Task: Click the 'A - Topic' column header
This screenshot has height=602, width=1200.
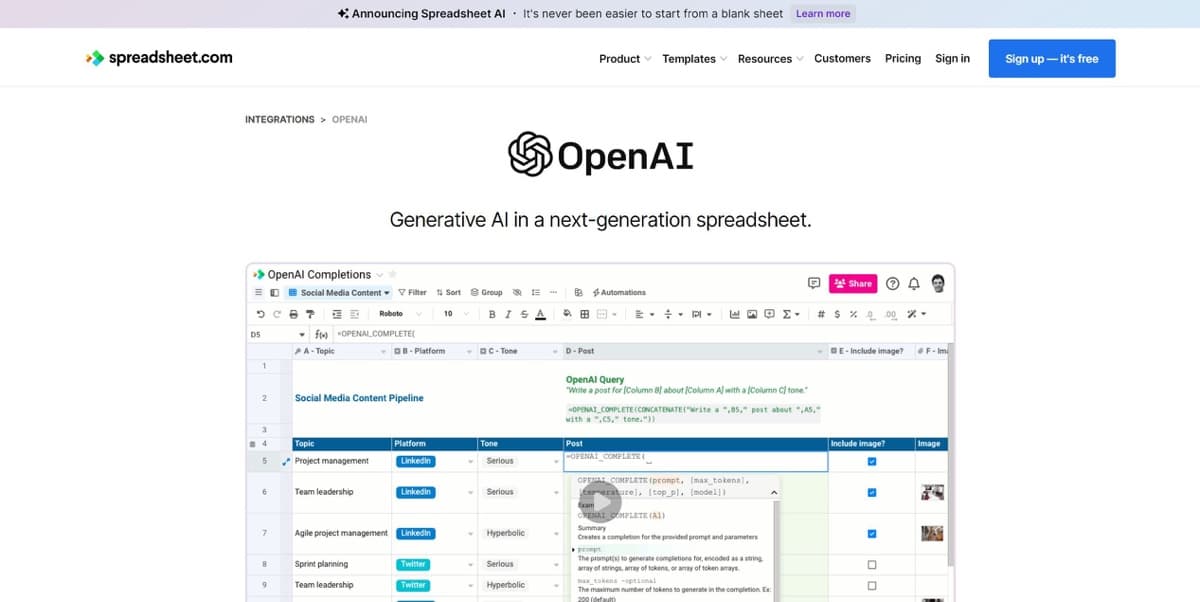Action: click(340, 351)
